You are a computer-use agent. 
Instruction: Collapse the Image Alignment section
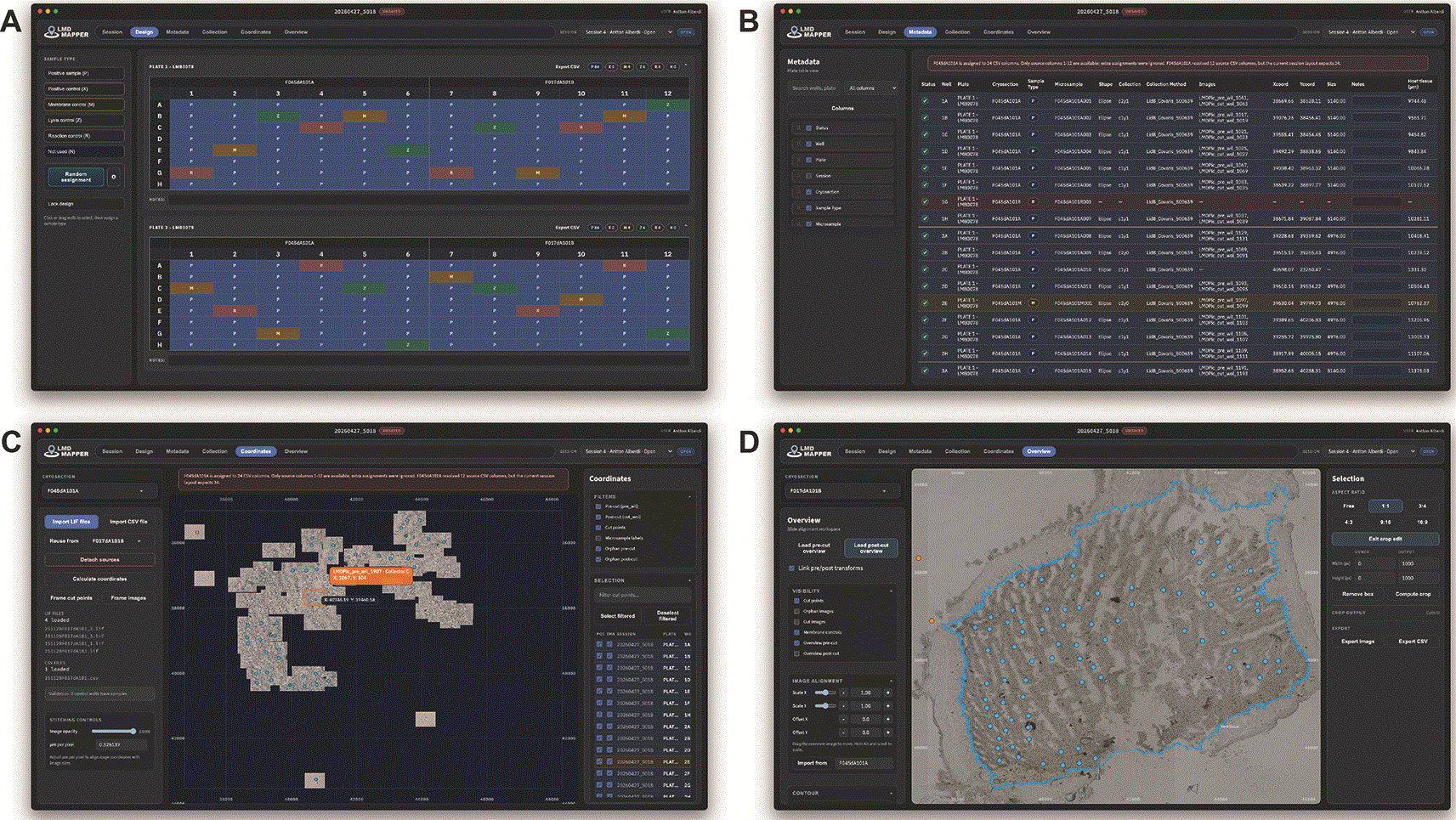click(x=841, y=681)
